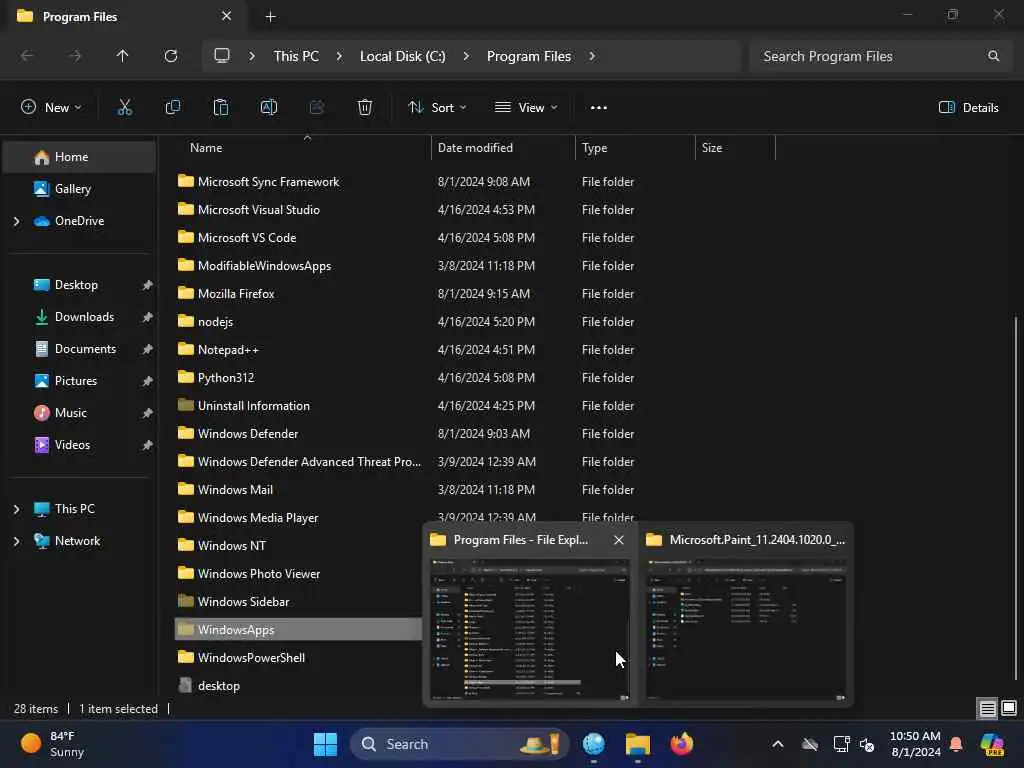Click the Copilot icon in taskbar

992,744
